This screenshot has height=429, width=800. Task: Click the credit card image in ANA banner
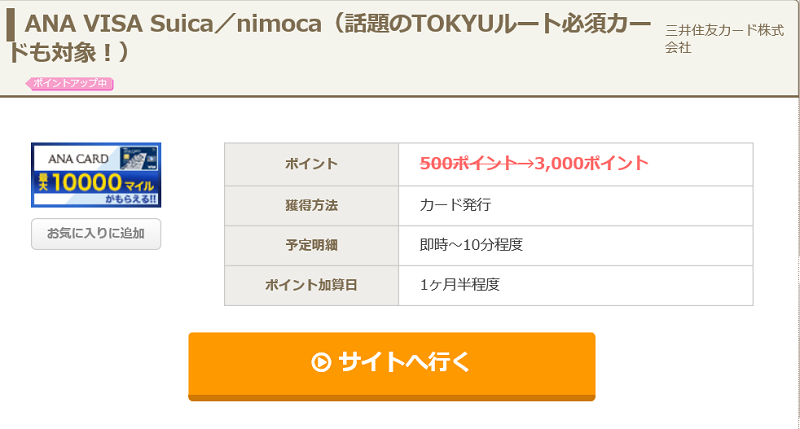138,158
